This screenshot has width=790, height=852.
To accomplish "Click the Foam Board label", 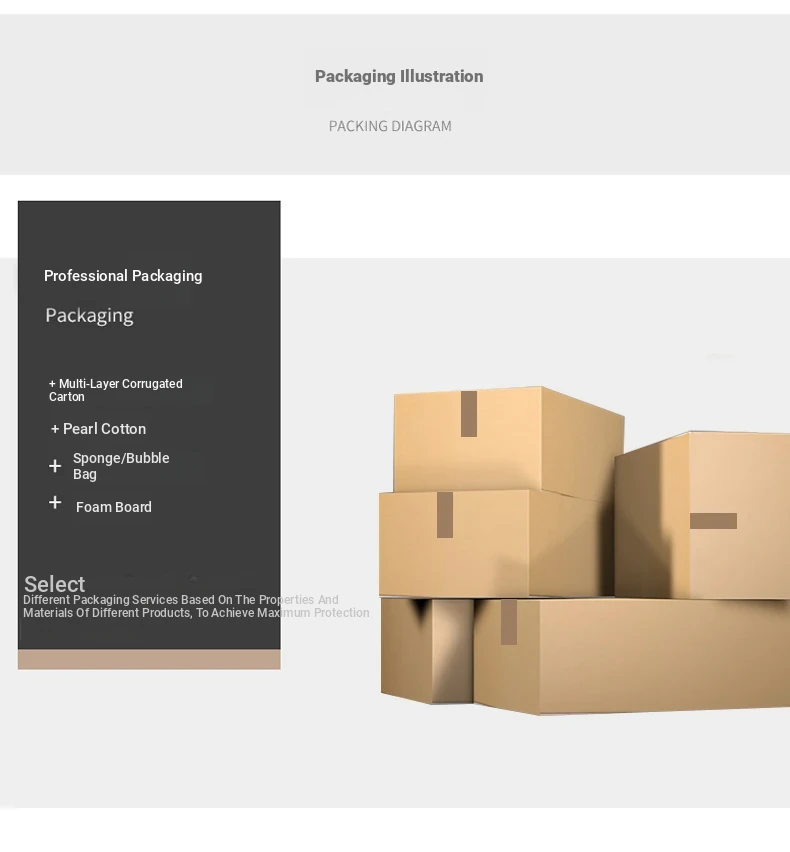I will click(x=114, y=507).
